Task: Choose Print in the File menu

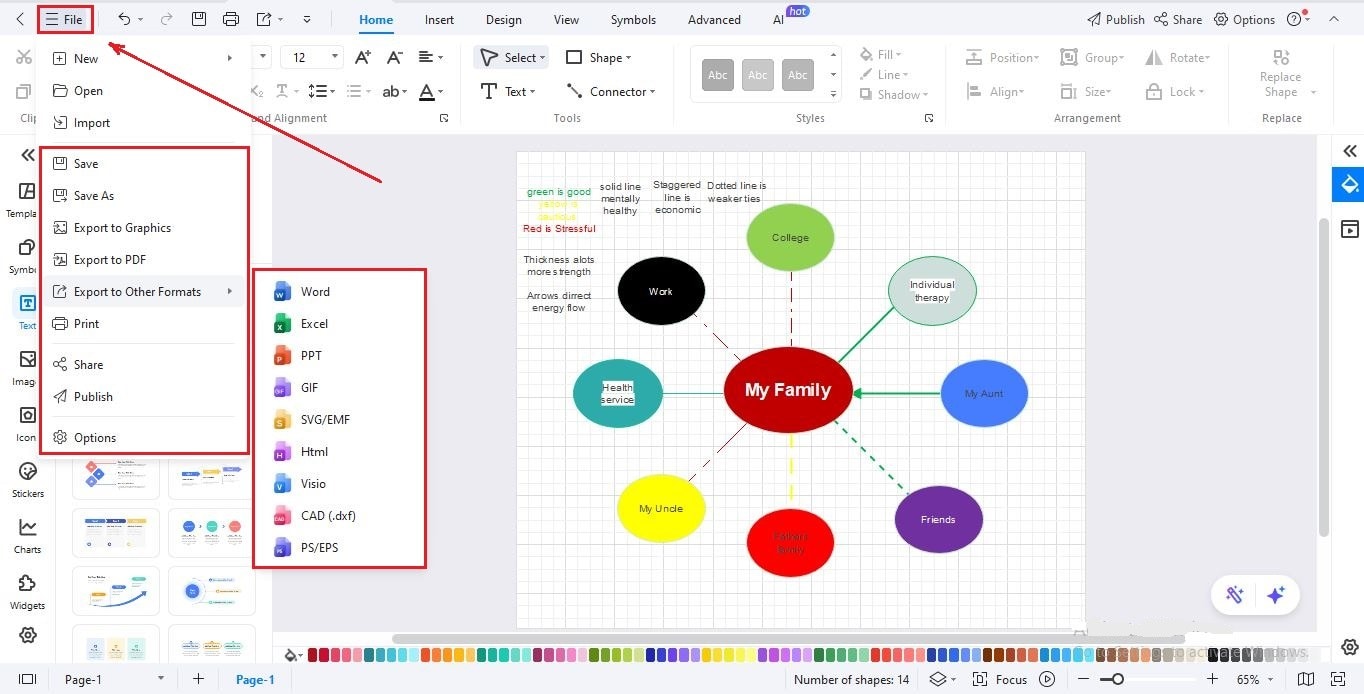Action: tap(144, 324)
